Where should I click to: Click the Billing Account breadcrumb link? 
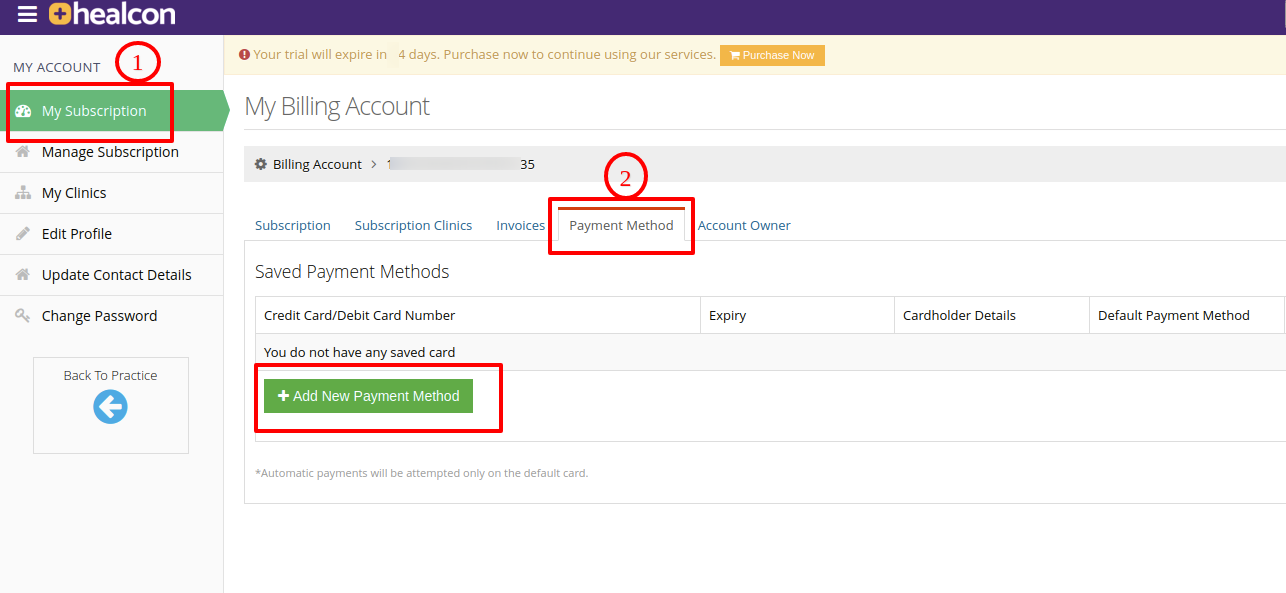pyautogui.click(x=317, y=164)
